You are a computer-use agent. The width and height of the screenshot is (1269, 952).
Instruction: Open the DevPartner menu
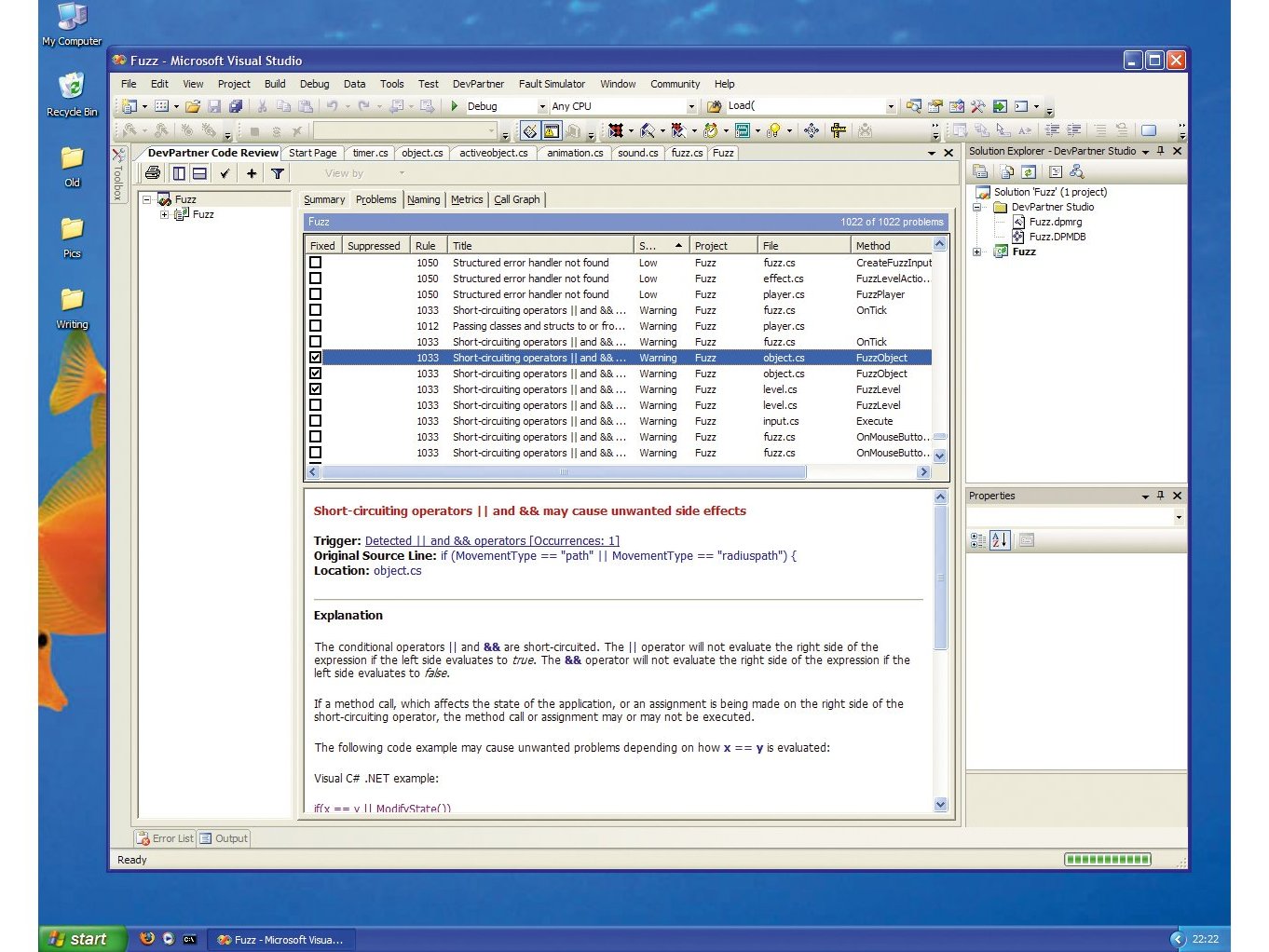click(478, 84)
